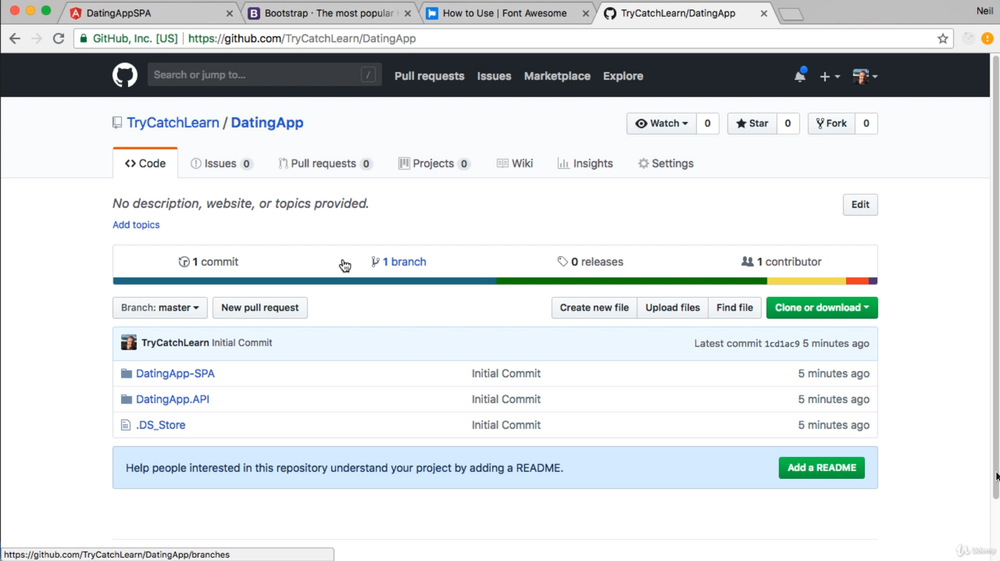The image size is (1000, 561).
Task: Switch to the Projects tab
Action: click(434, 163)
